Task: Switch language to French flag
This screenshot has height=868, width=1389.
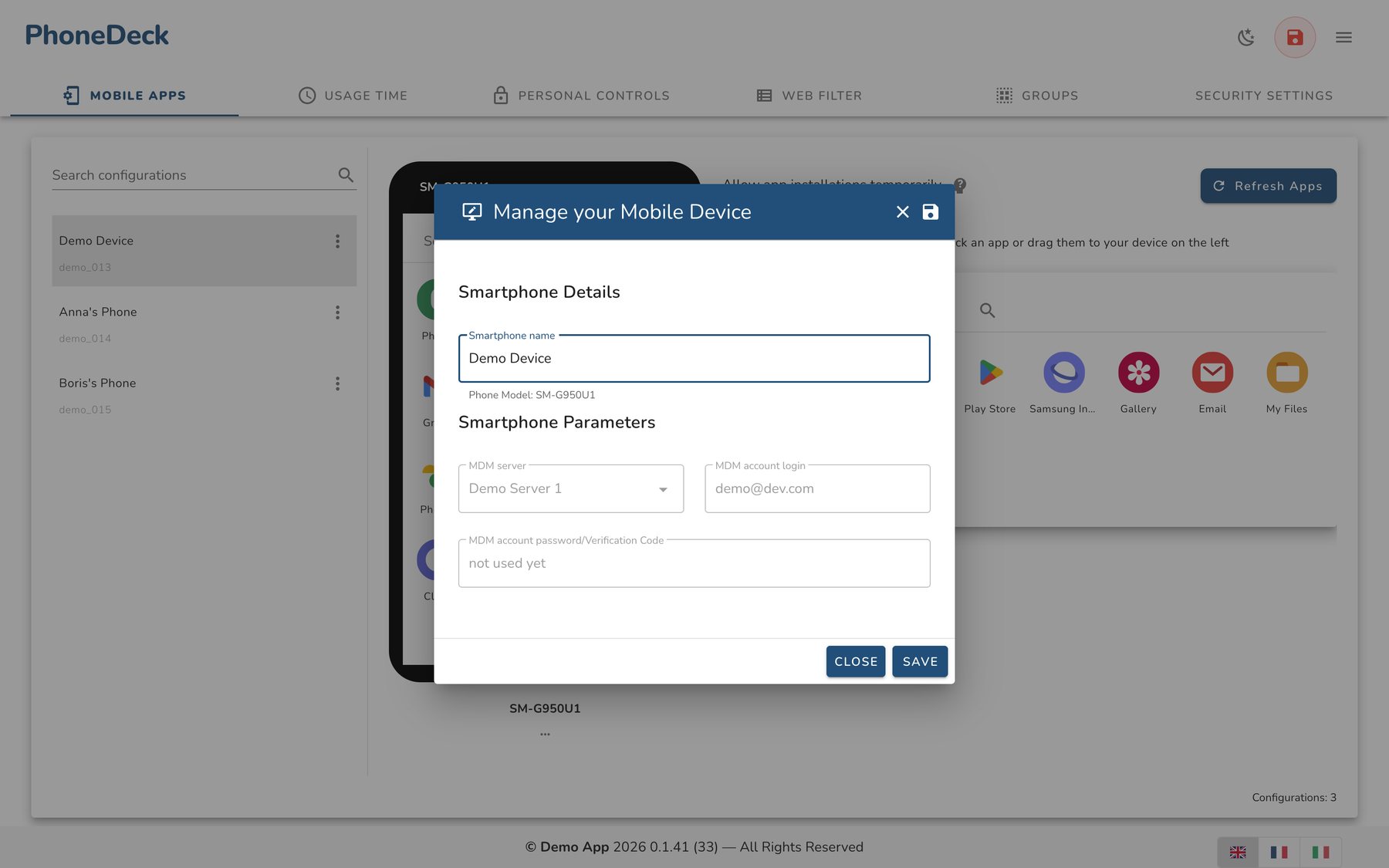Action: click(1279, 852)
